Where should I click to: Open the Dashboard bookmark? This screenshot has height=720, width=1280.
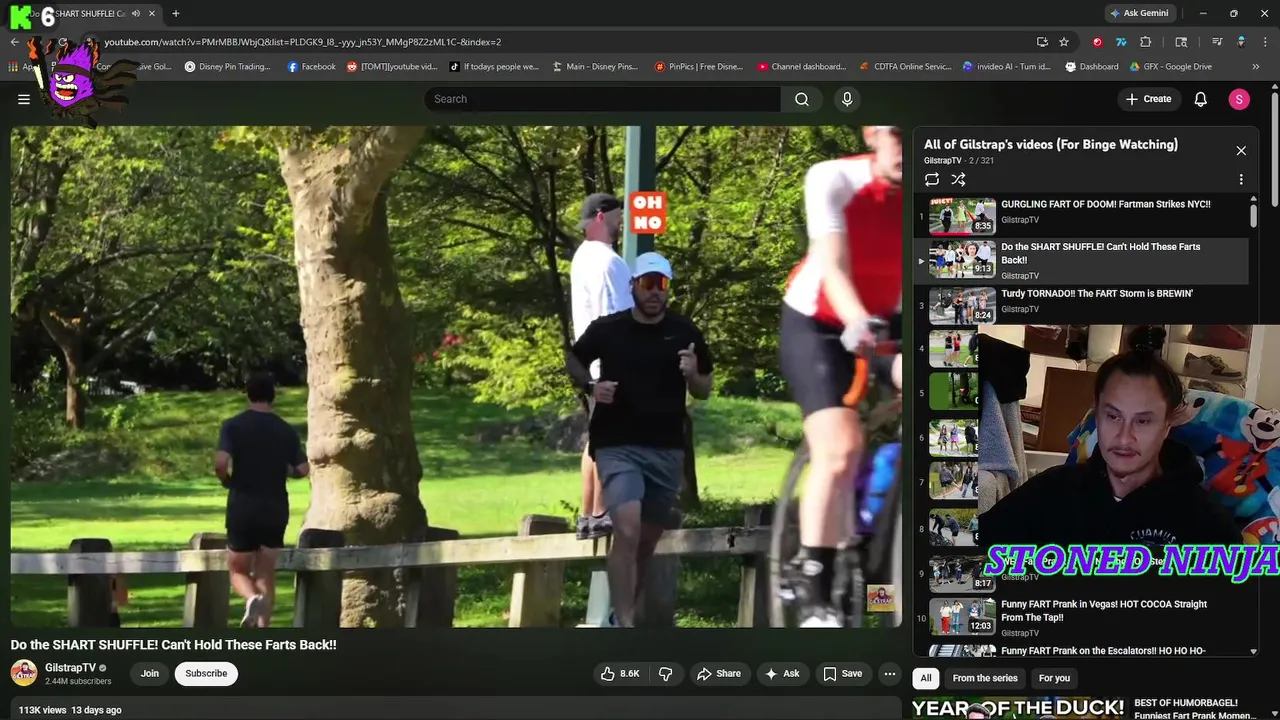pyautogui.click(x=1092, y=67)
